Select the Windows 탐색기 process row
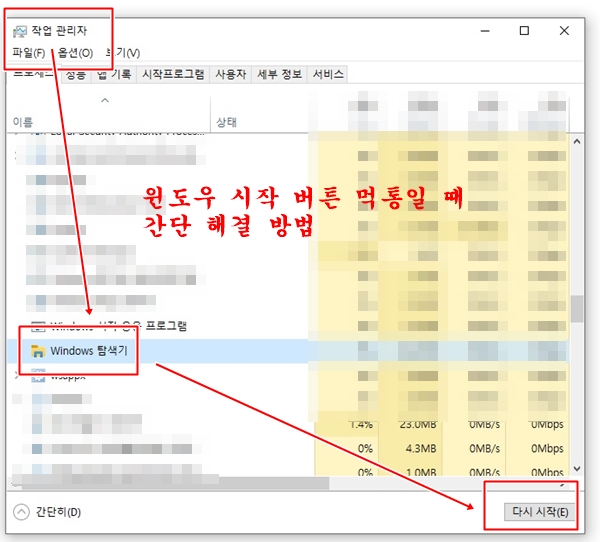This screenshot has height=542, width=600. [287, 351]
